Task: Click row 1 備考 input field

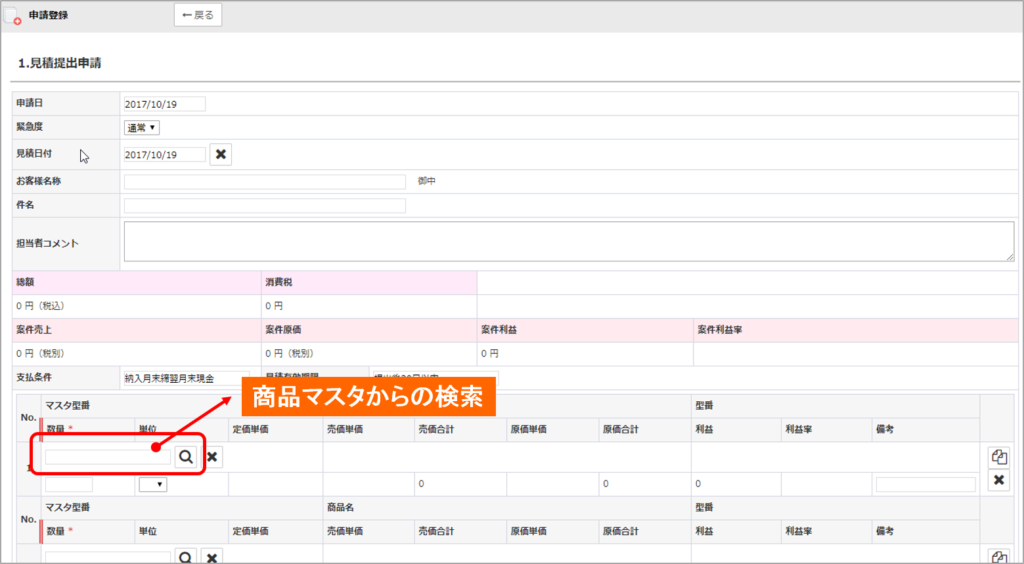Action: (925, 484)
